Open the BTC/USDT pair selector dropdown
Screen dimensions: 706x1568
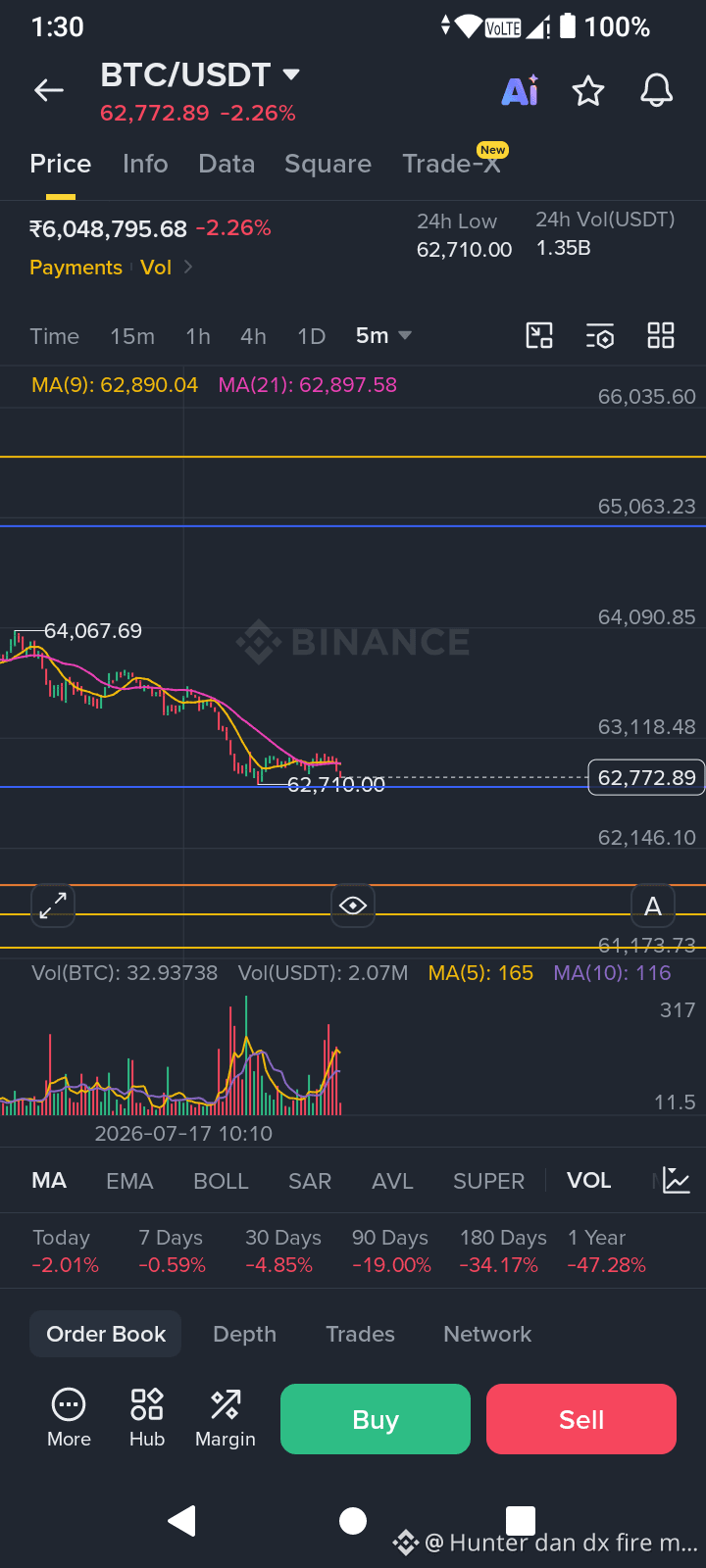(x=200, y=74)
